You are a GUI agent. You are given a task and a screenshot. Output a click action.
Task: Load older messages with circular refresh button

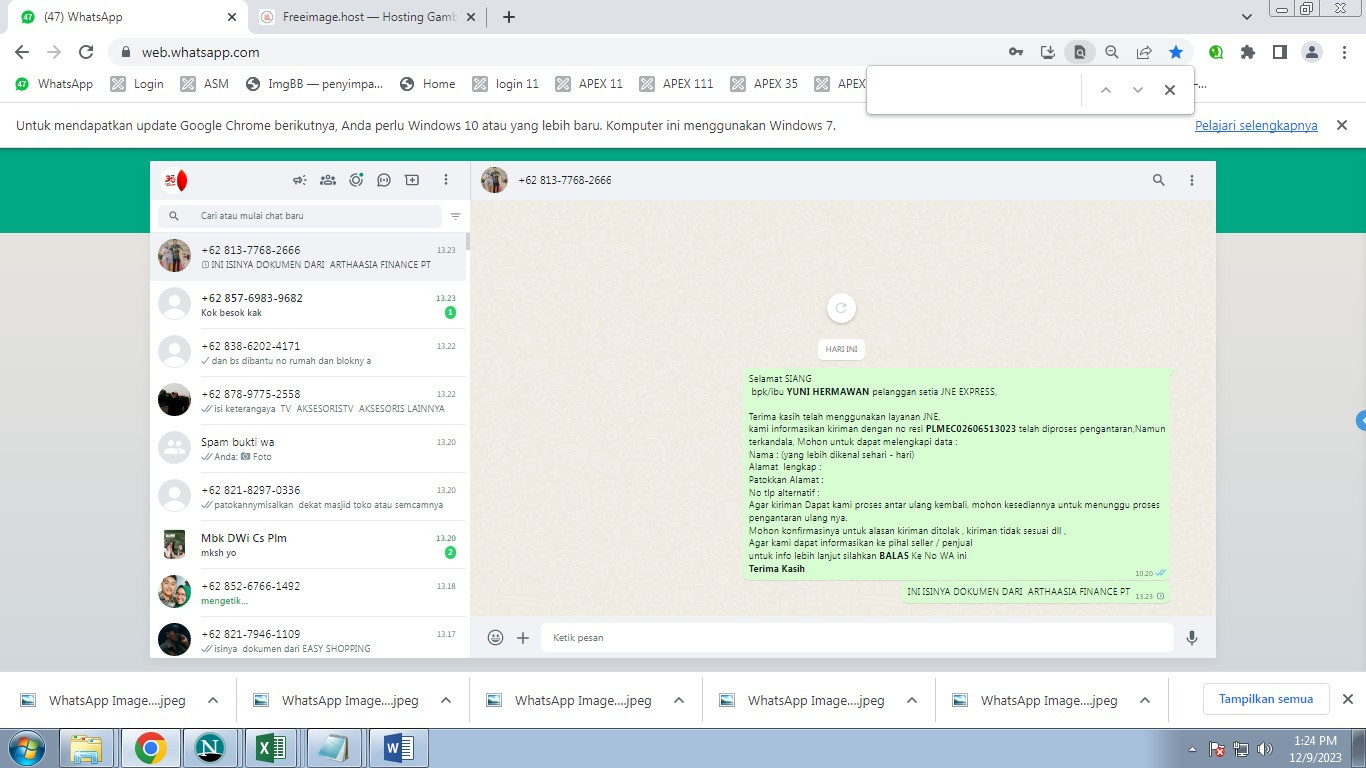click(841, 308)
